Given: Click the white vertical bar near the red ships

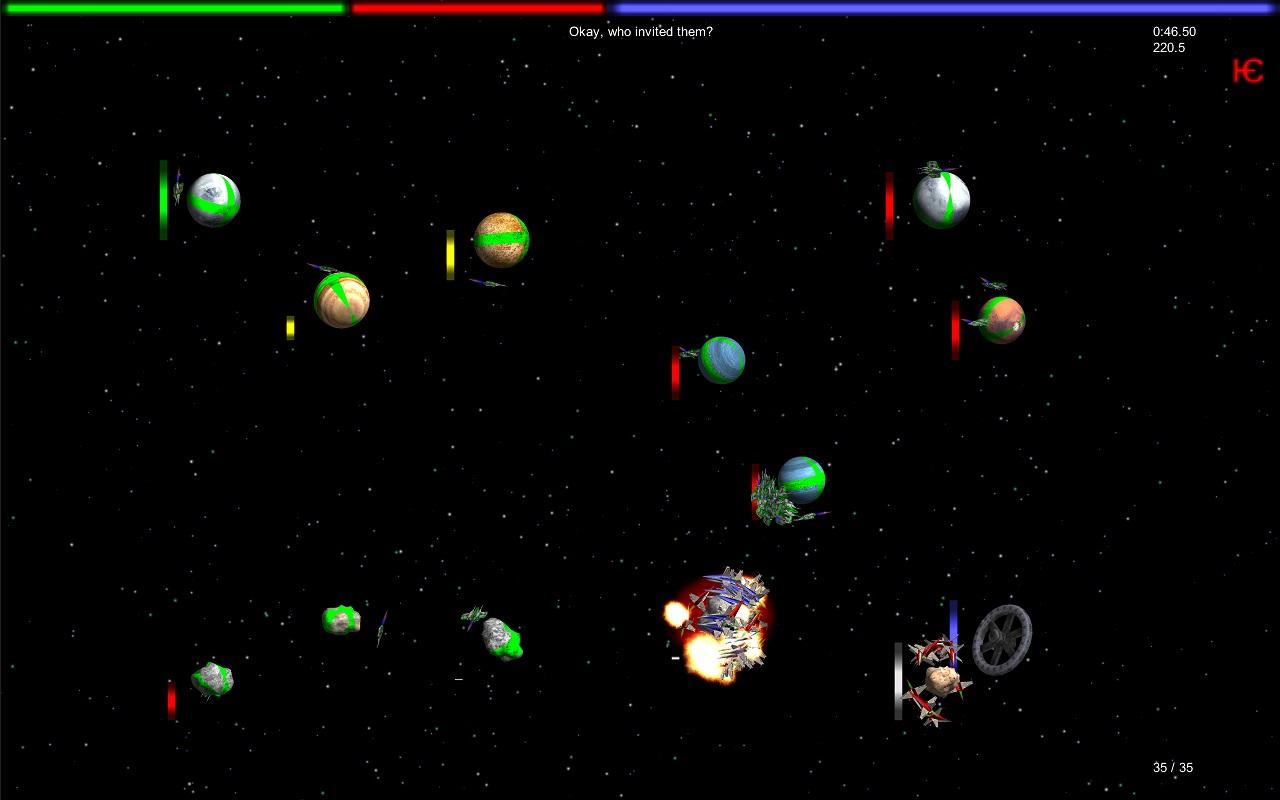Looking at the screenshot, I should pos(898,680).
